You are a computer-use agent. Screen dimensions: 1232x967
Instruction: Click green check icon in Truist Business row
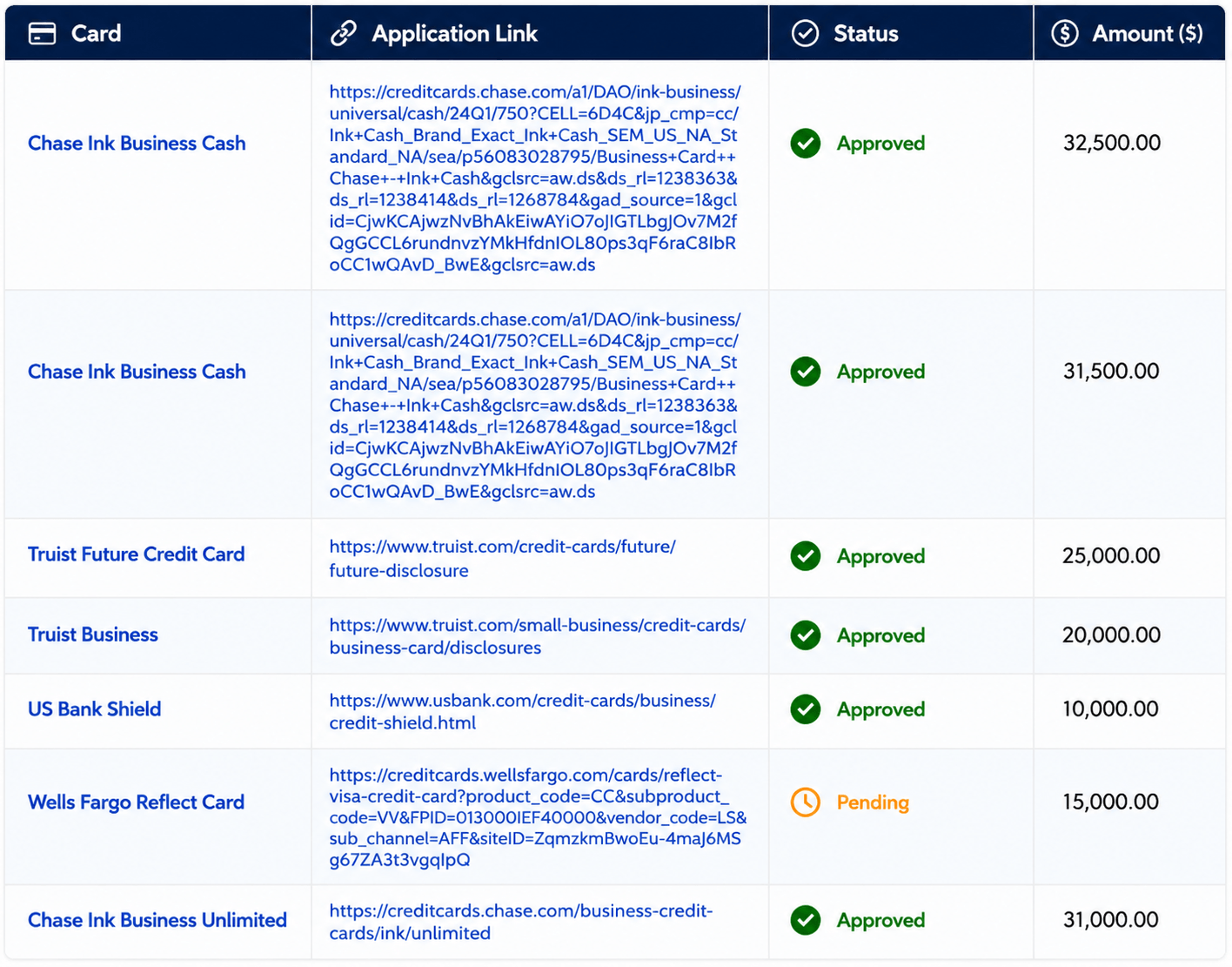point(806,635)
